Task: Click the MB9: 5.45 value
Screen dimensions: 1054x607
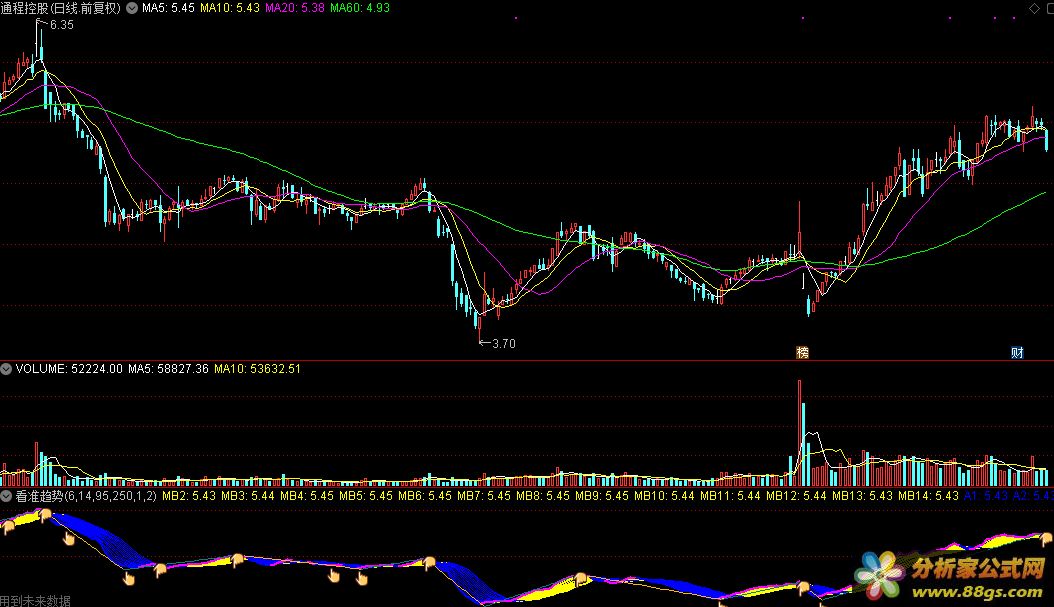Action: tap(602, 496)
